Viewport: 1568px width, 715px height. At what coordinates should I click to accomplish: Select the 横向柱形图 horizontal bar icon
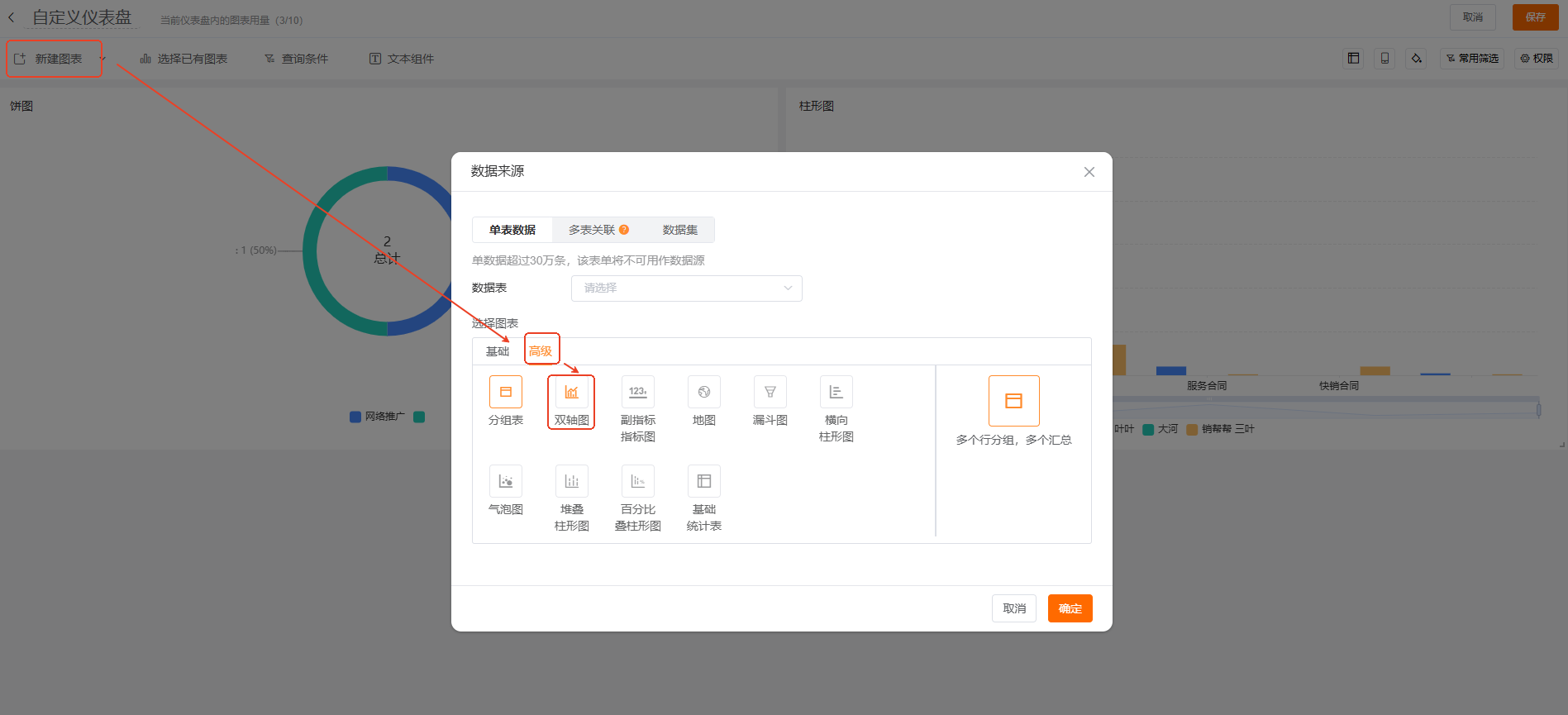[836, 392]
